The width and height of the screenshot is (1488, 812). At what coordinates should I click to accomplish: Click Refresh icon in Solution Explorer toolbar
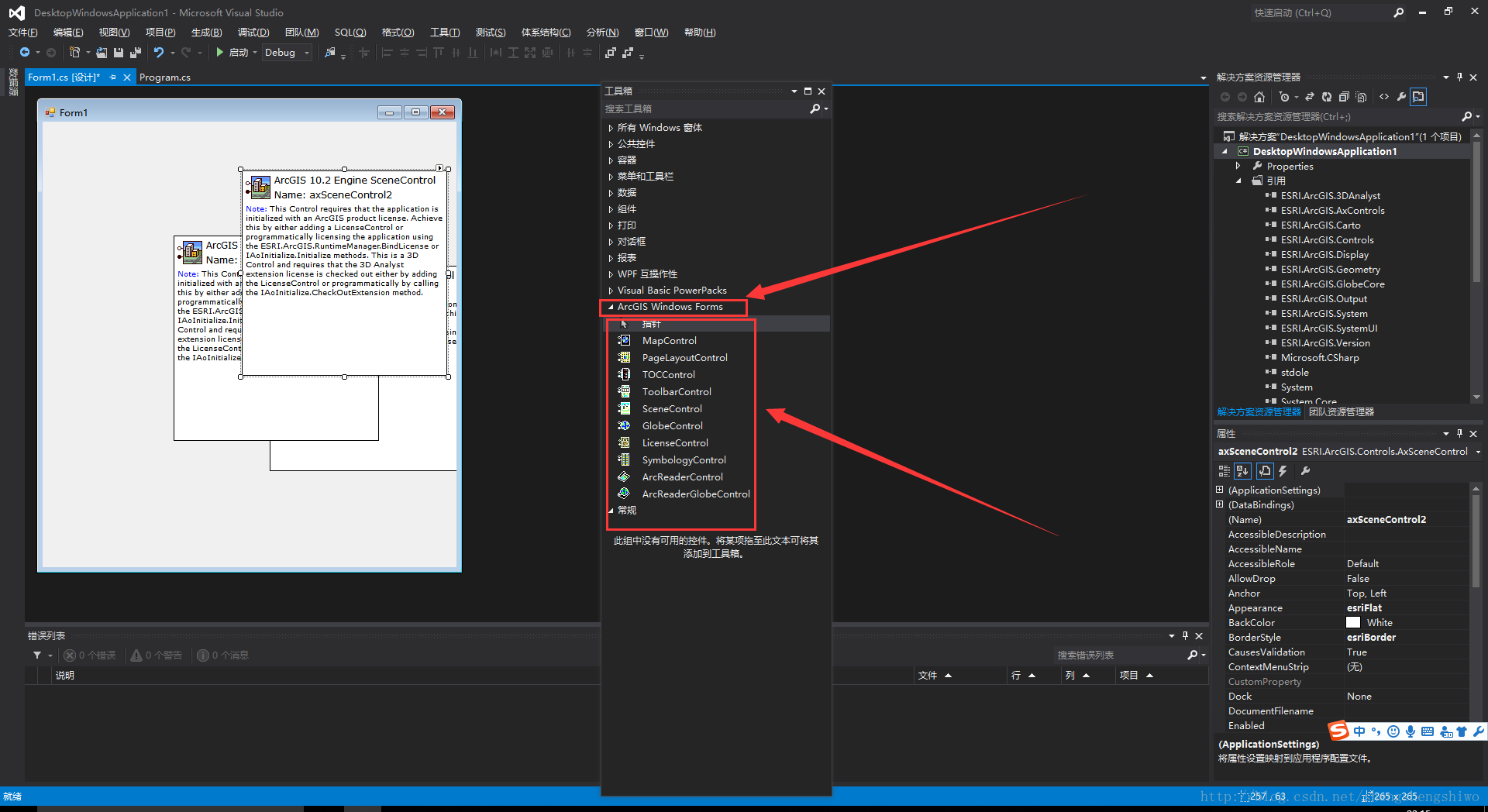pos(1327,97)
